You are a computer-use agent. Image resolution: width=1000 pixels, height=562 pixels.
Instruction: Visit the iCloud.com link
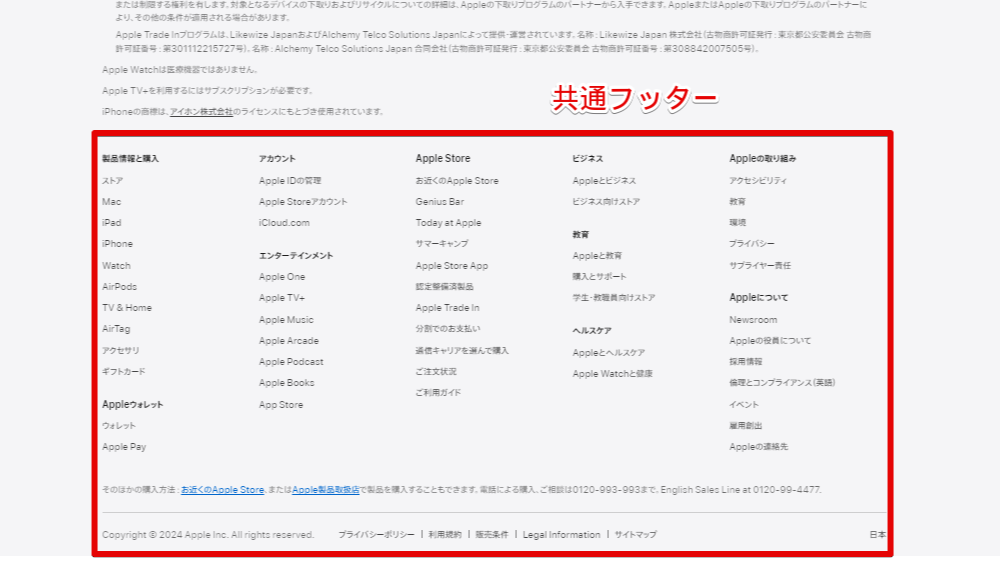pyautogui.click(x=284, y=223)
